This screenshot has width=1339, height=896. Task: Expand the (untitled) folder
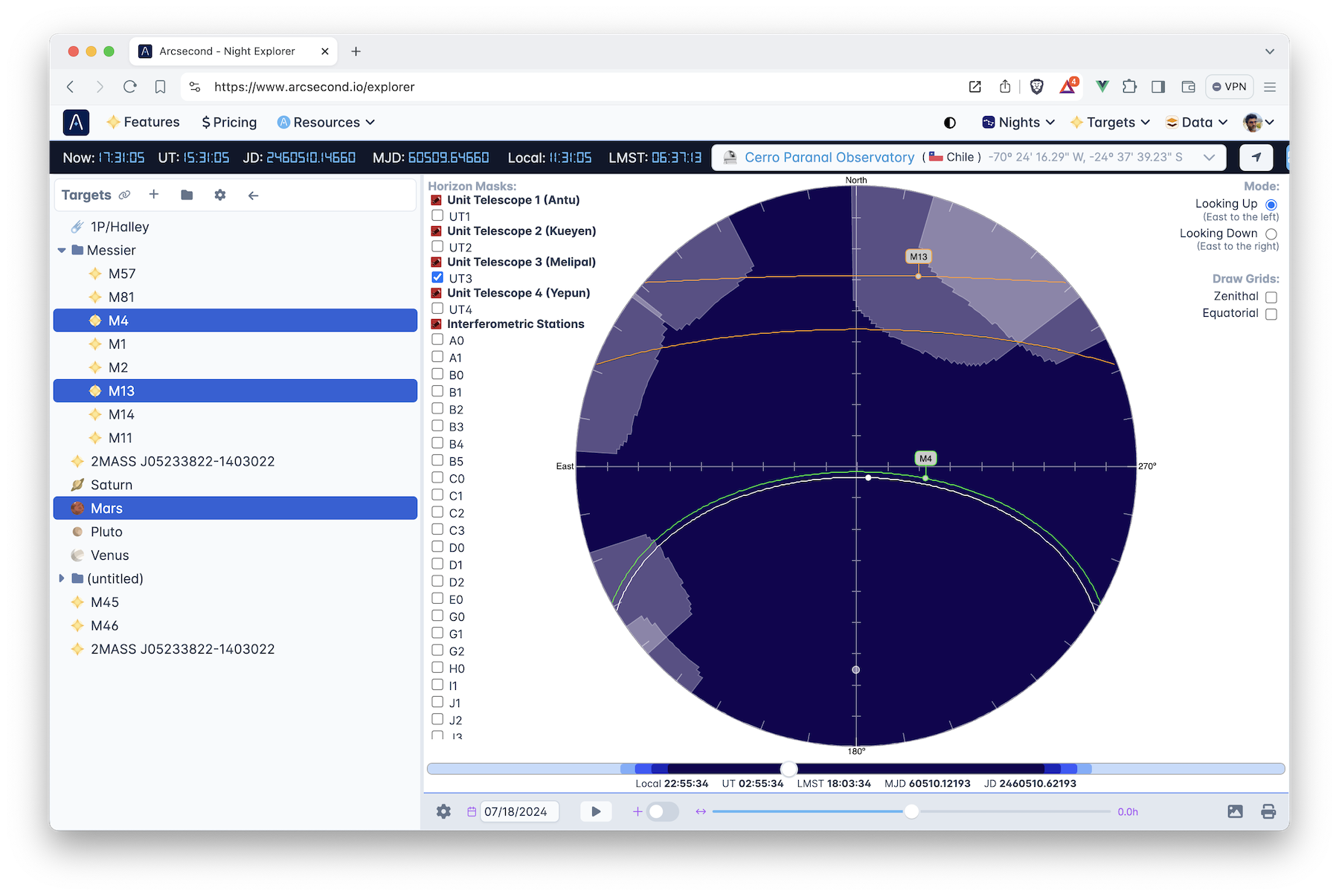62,578
